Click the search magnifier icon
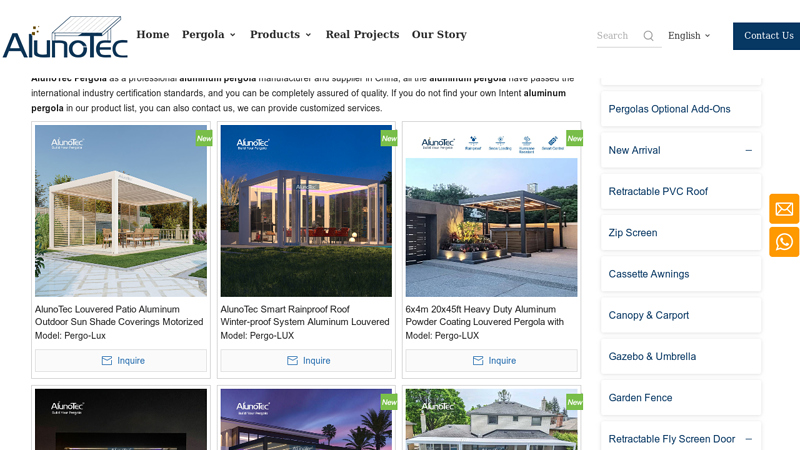 [x=648, y=36]
